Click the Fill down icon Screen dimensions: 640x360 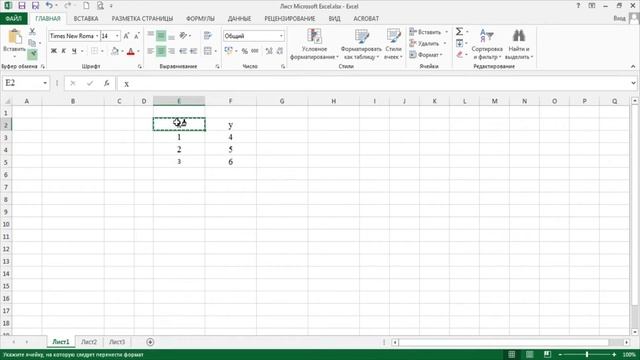(x=460, y=43)
